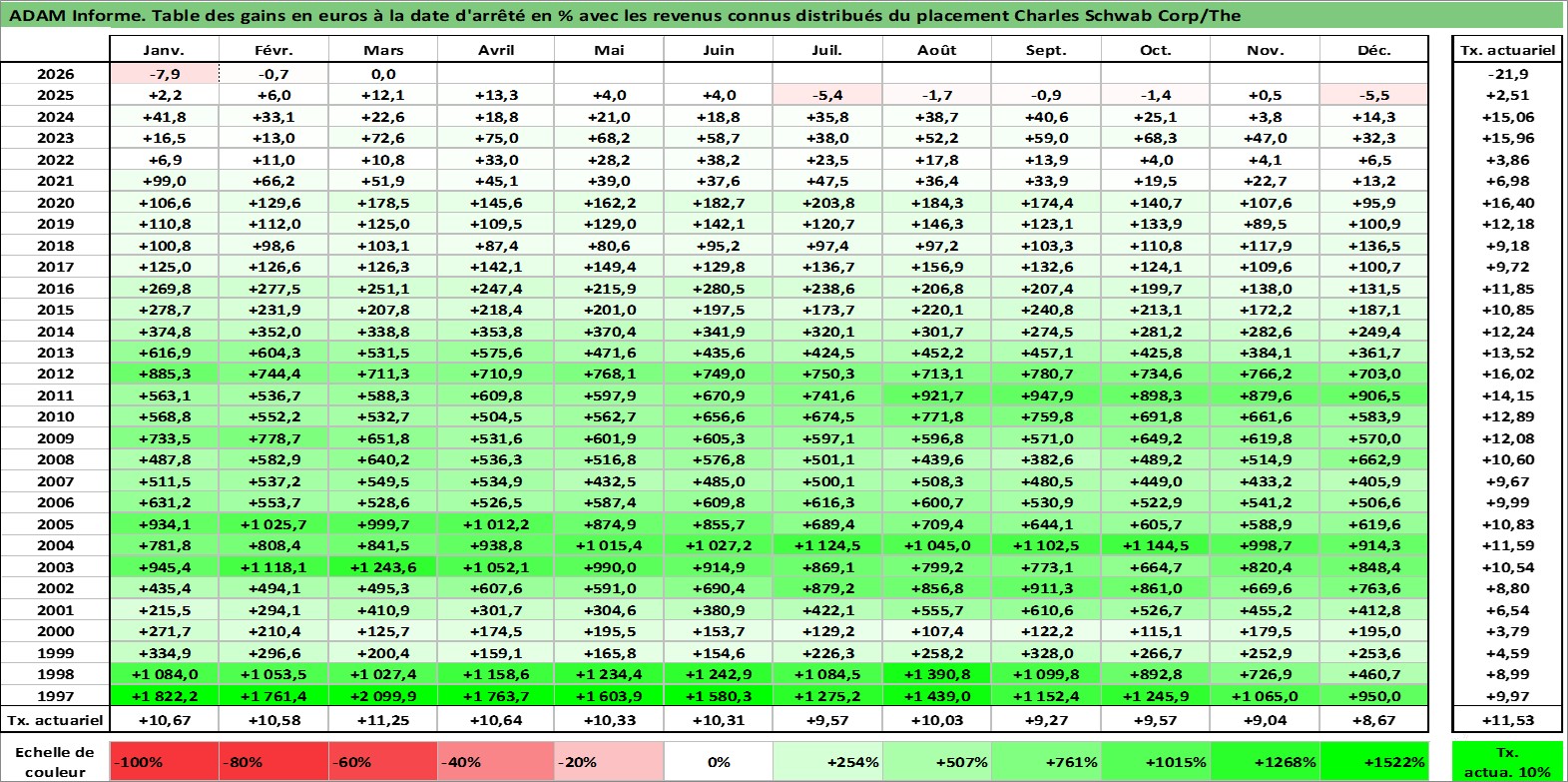
Task: Select the 2012 year row label
Action: click(55, 374)
